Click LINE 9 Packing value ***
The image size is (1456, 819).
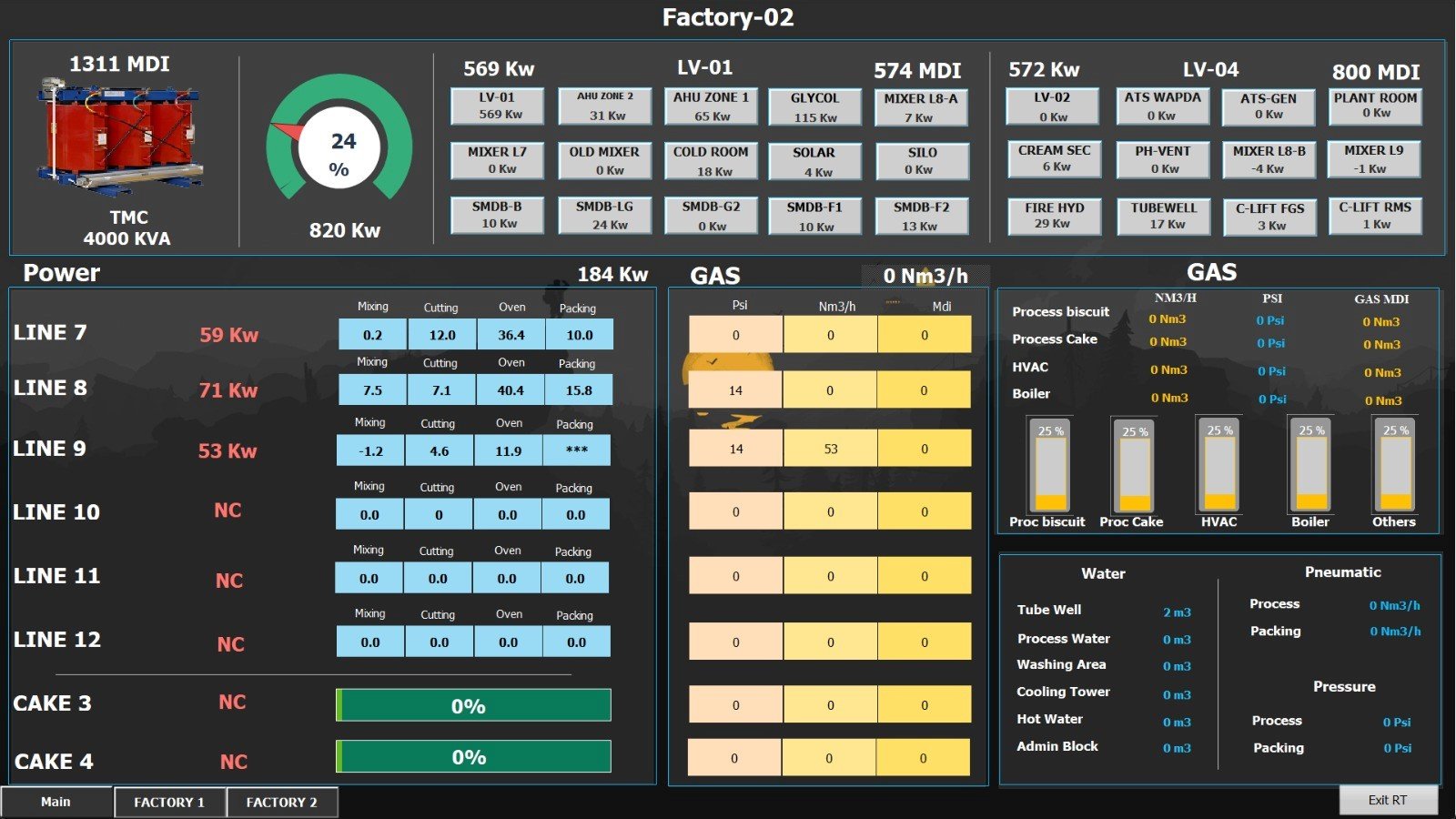coord(577,450)
